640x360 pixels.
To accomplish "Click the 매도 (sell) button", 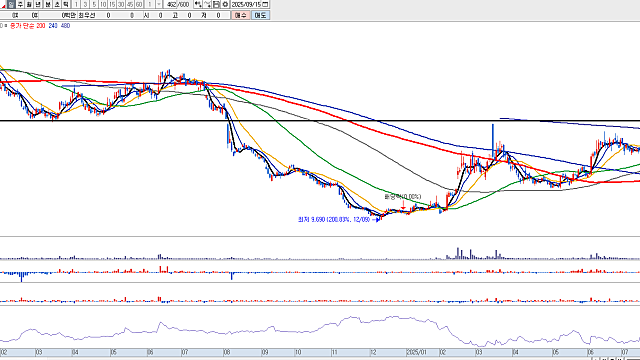I will pyautogui.click(x=260, y=15).
